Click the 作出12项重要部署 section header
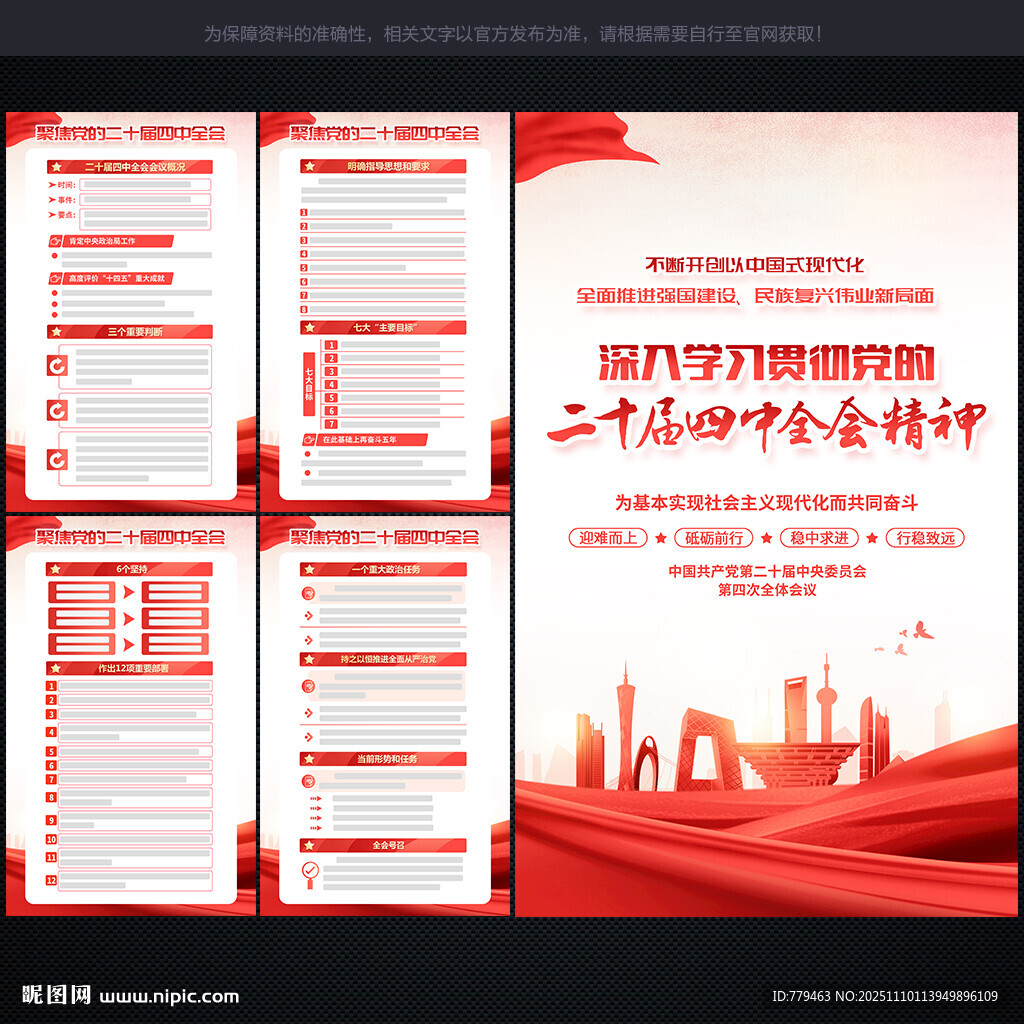This screenshot has height=1024, width=1024. 129,668
